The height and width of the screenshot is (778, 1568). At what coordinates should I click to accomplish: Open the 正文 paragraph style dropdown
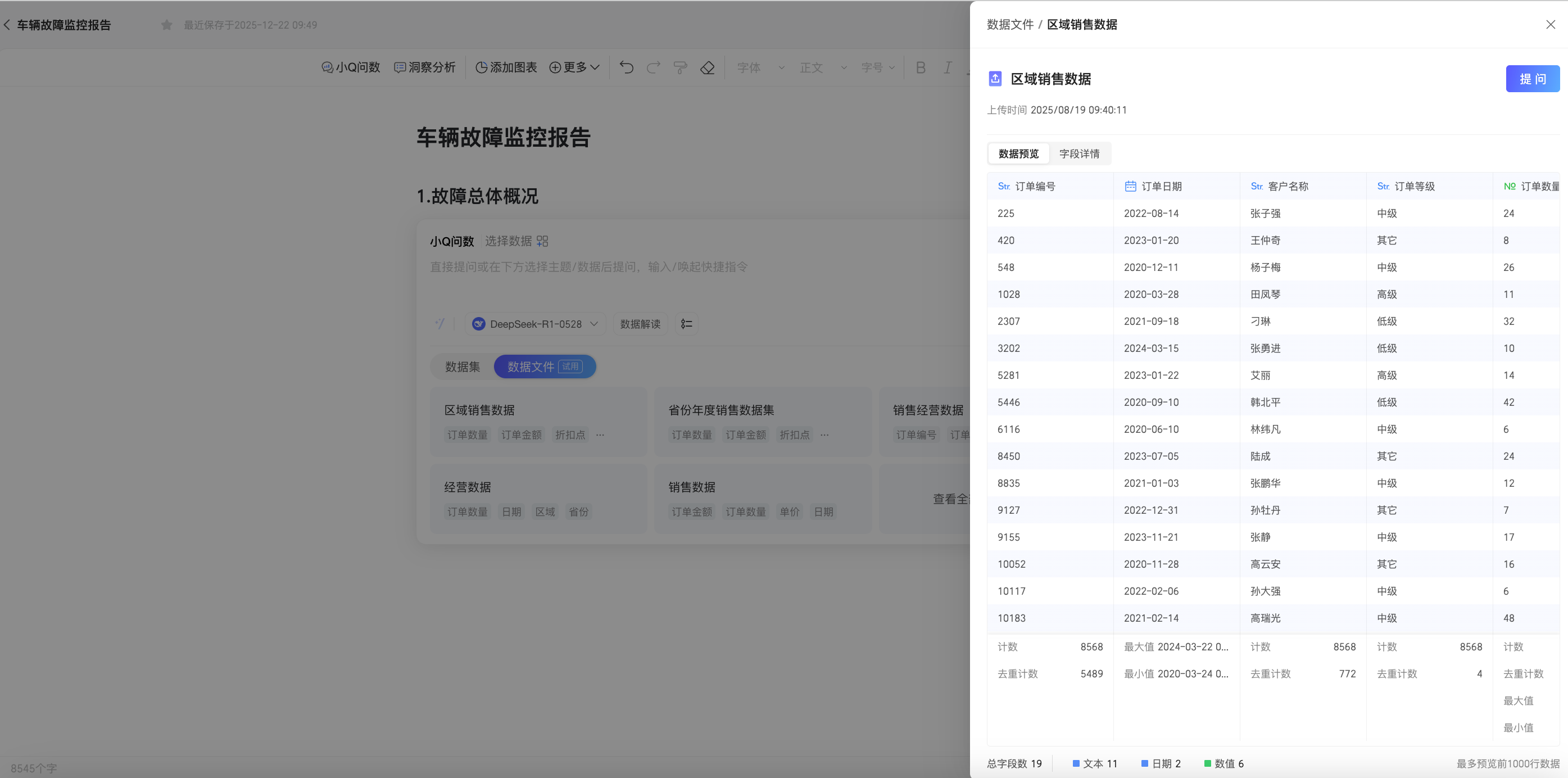tap(823, 67)
